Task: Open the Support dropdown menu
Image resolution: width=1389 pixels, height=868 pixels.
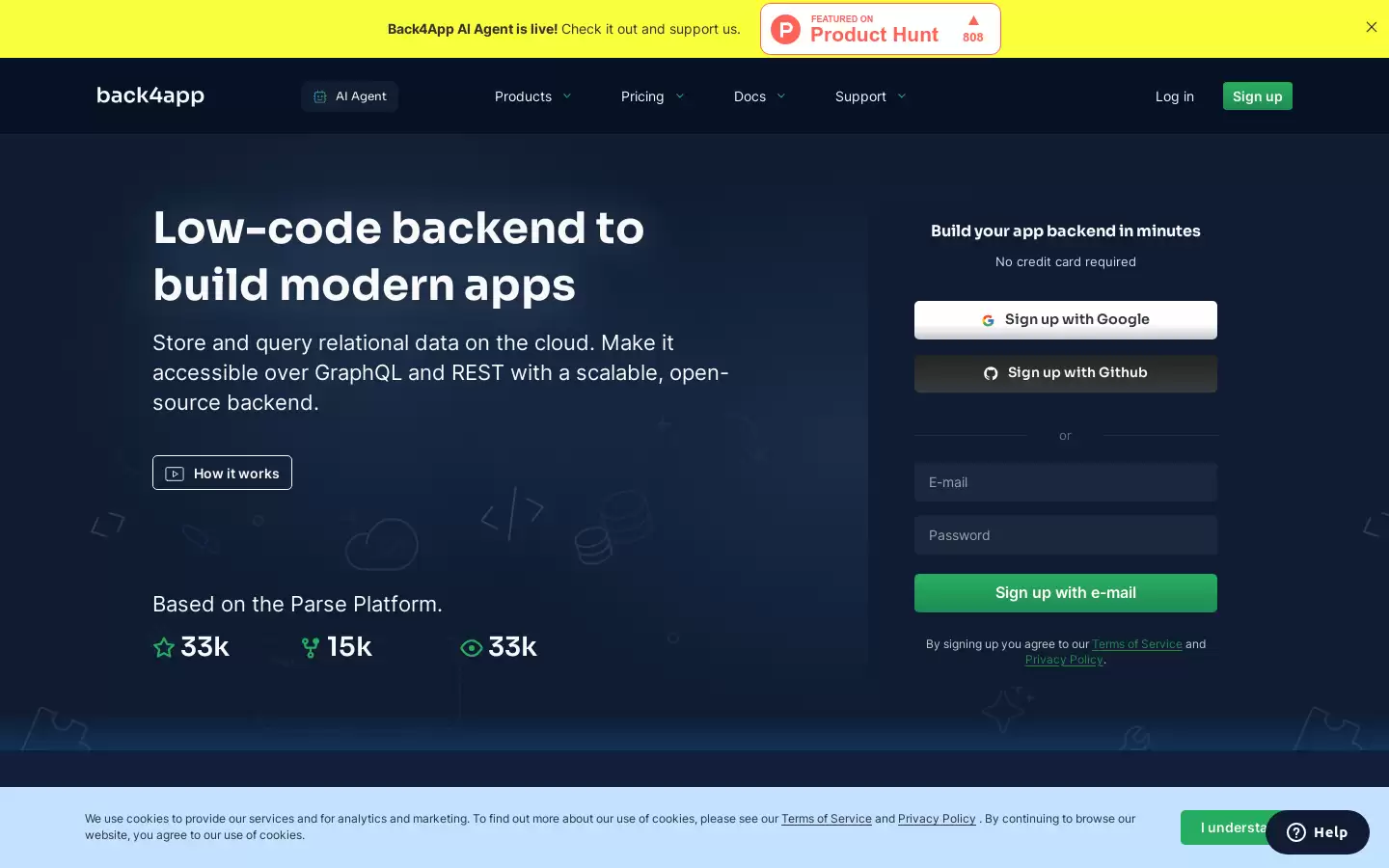Action: 871,96
